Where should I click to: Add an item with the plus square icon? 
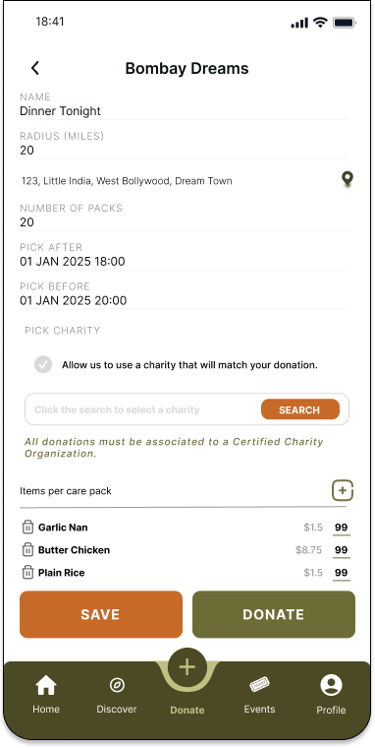pyautogui.click(x=343, y=490)
